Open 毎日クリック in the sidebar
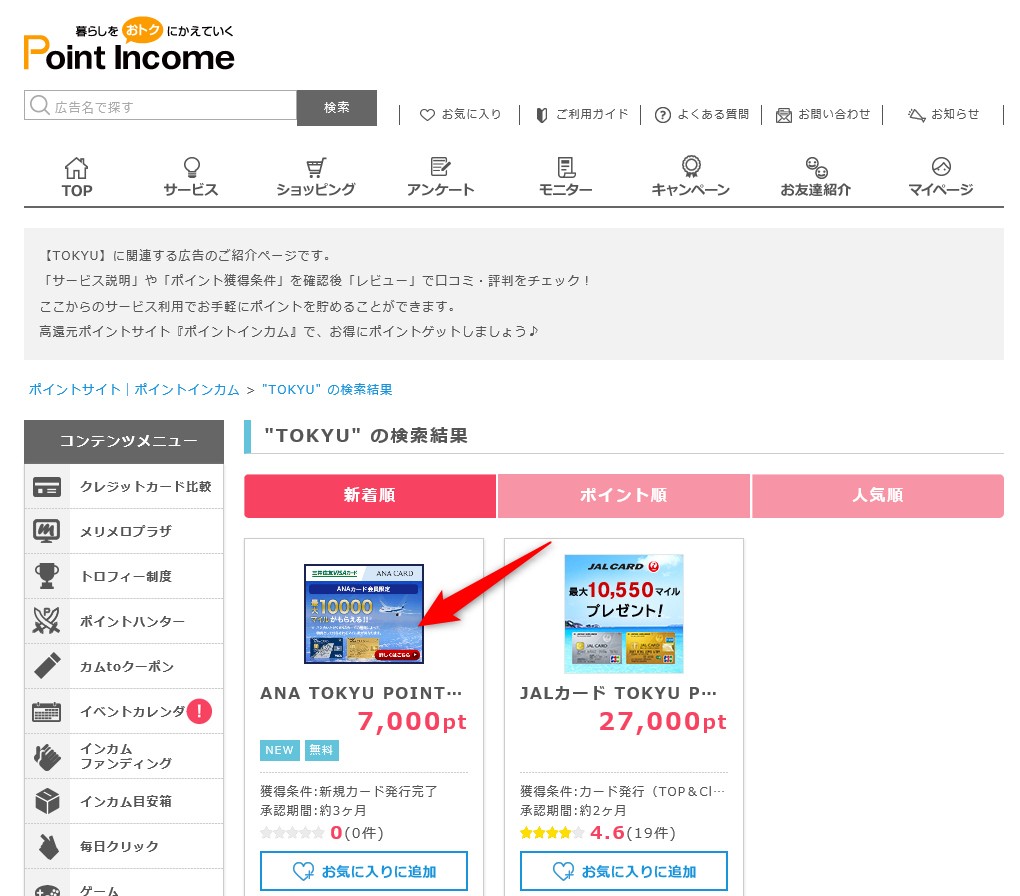This screenshot has height=896, width=1020. (124, 846)
